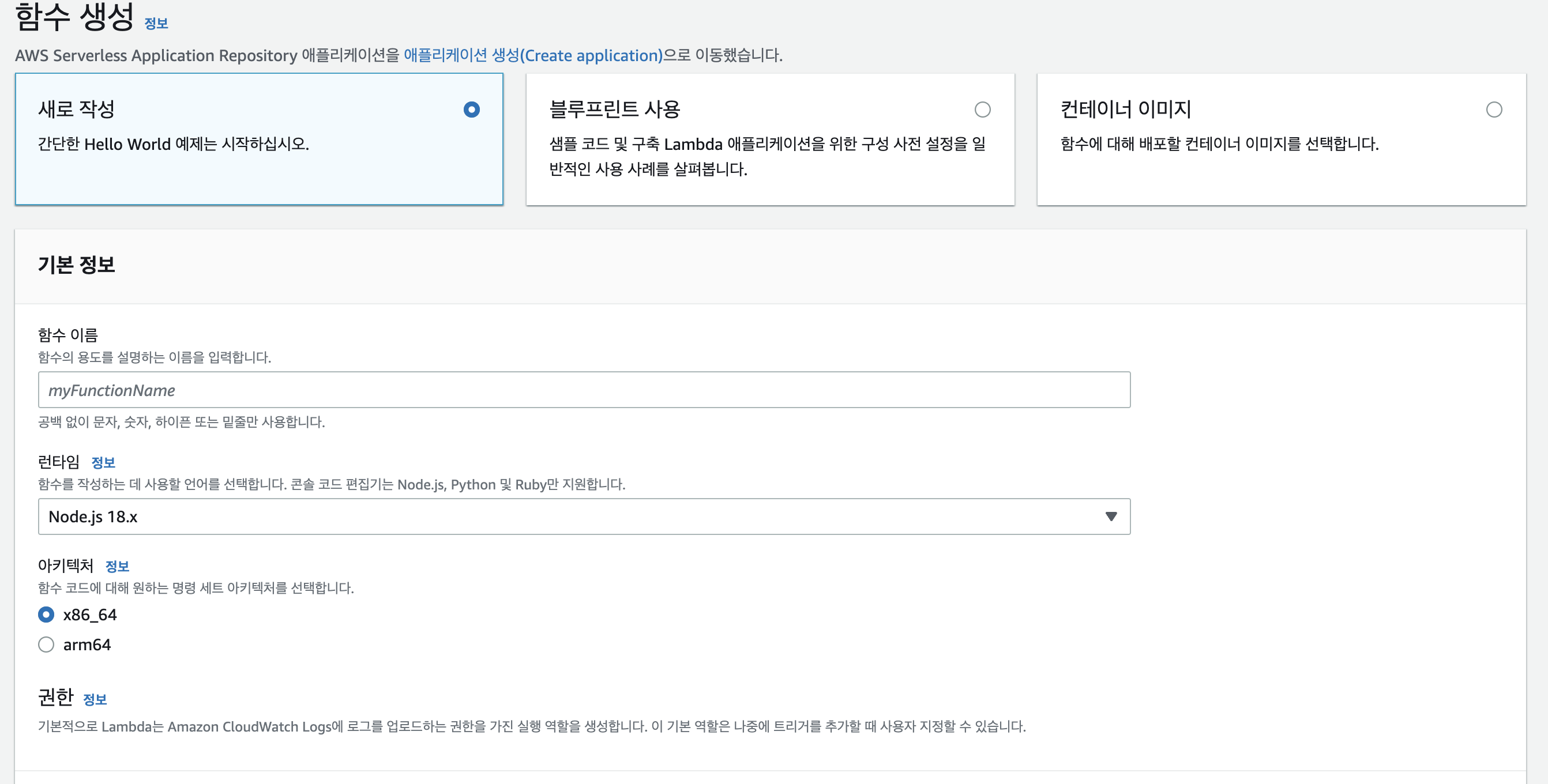Click the permissions description mentioning Amazon CloudWatch Logs
Image resolution: width=1548 pixels, height=784 pixels.
coord(532,727)
